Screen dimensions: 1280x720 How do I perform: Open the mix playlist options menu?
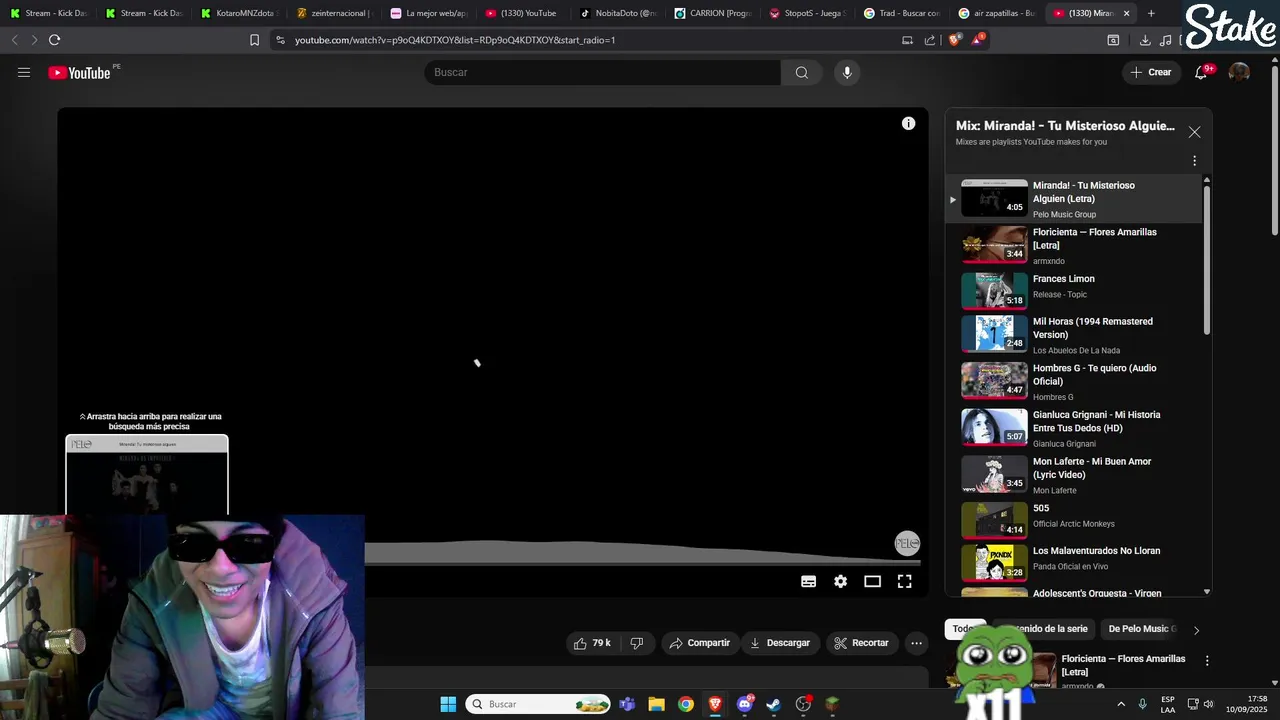[x=1194, y=161]
